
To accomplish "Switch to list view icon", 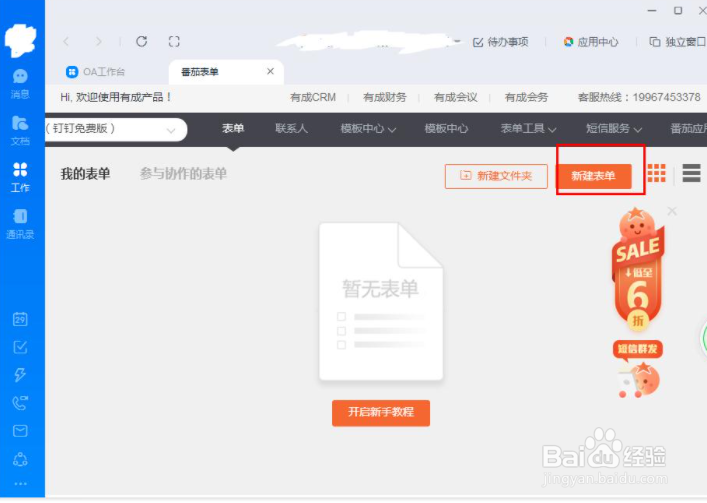I will (691, 173).
